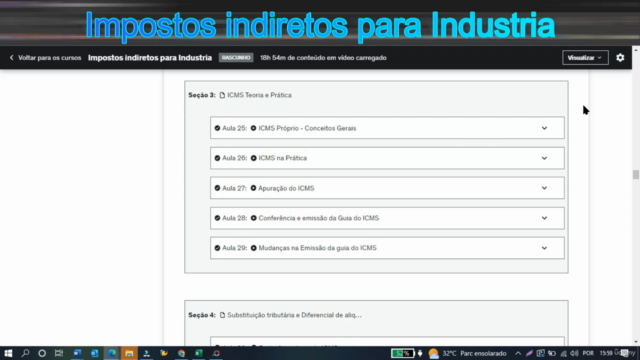Click check mark icon of Aula 25
The width and height of the screenshot is (640, 360).
pos(217,128)
